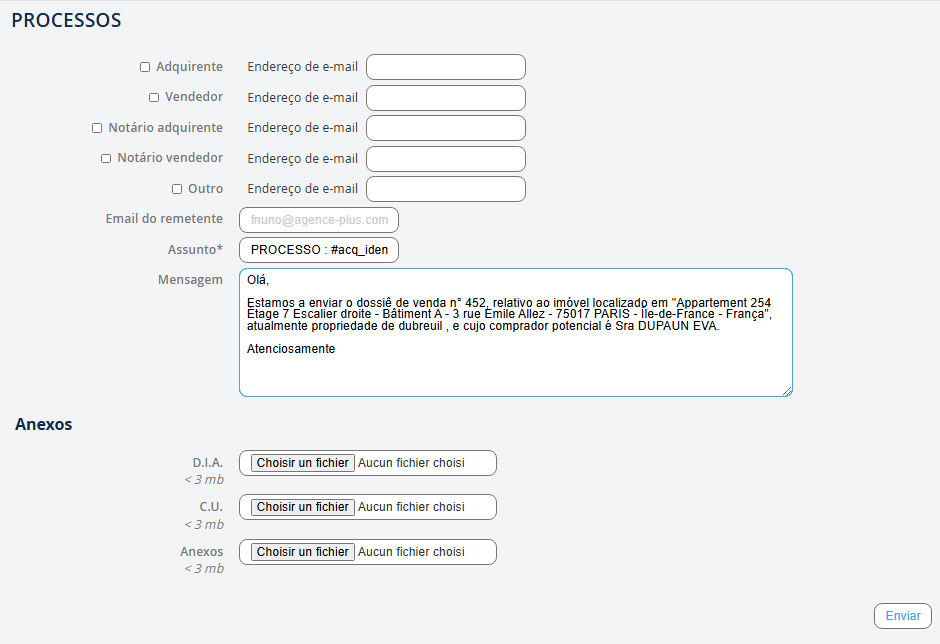Screen dimensions: 940x644
Task: Choose a file for Anexos attachment
Action: coord(303,552)
